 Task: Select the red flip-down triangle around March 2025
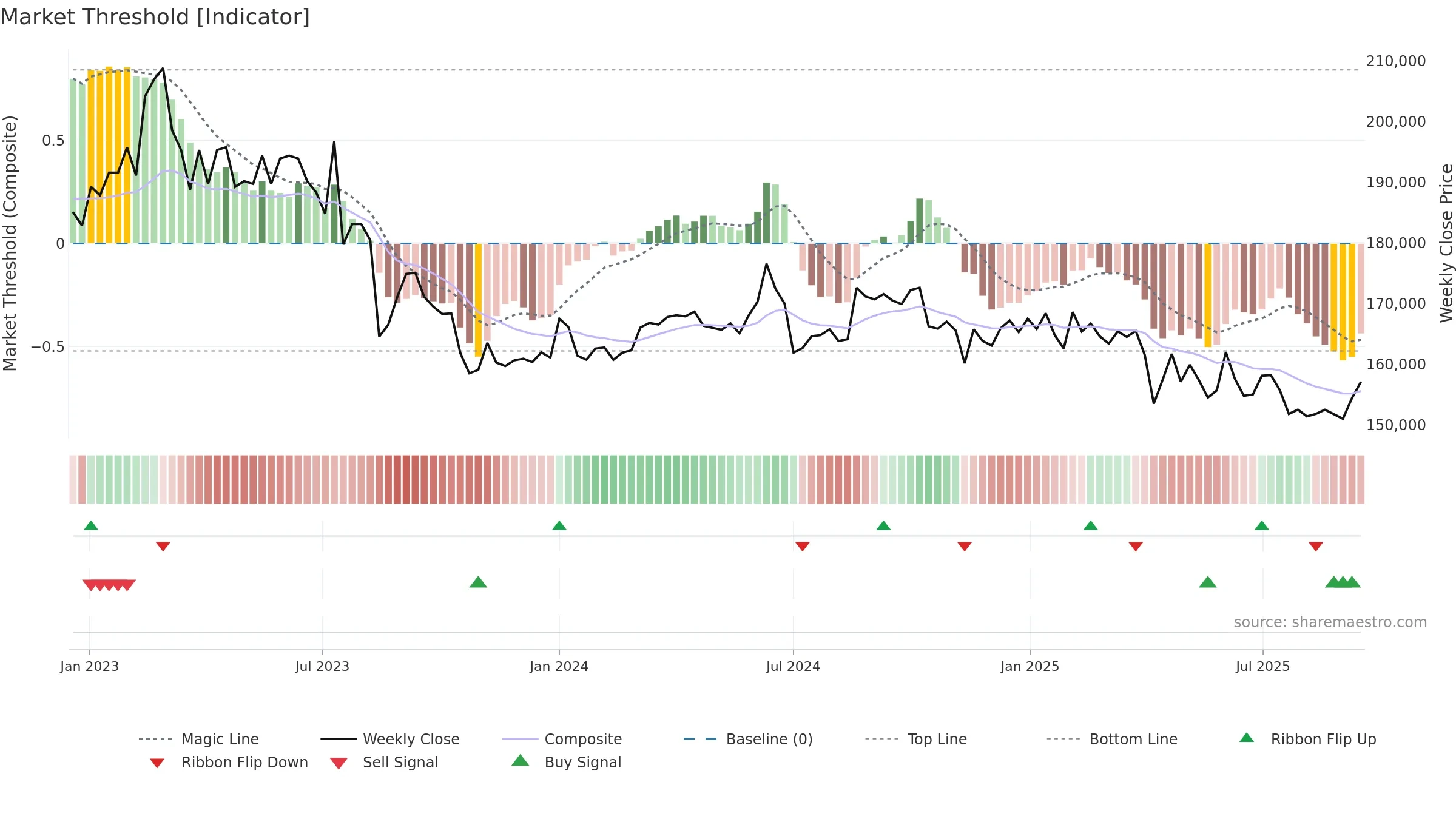click(x=1136, y=547)
